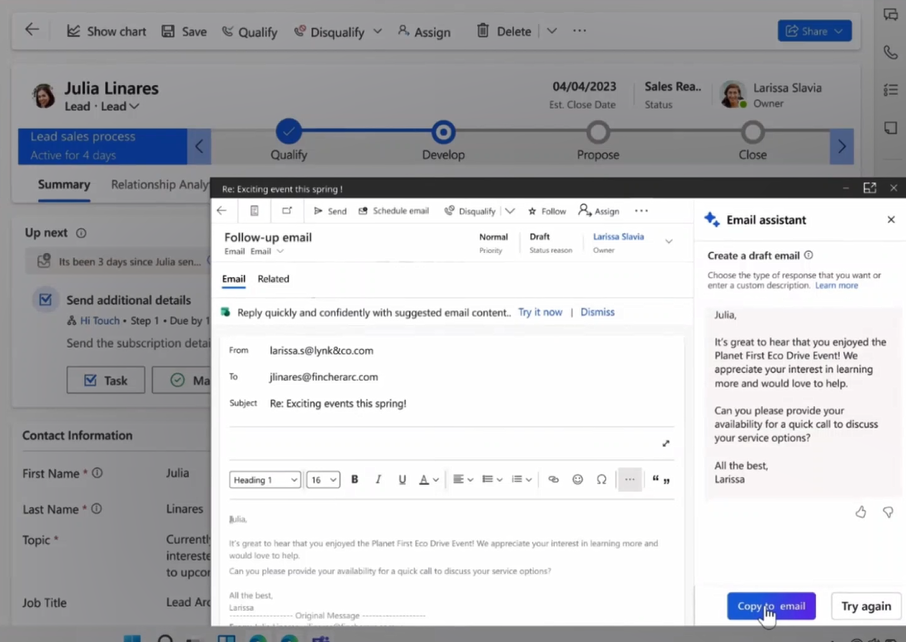Viewport: 906px width, 642px height.
Task: Open the font size dropdown showing 16
Action: (322, 479)
